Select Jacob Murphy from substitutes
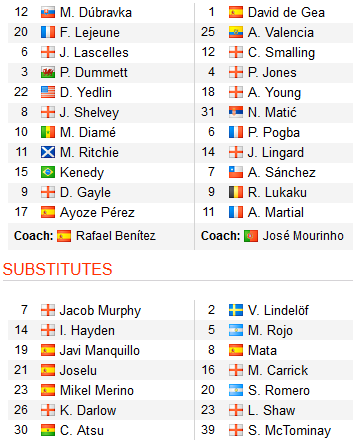The width and height of the screenshot is (362, 445). (100, 310)
